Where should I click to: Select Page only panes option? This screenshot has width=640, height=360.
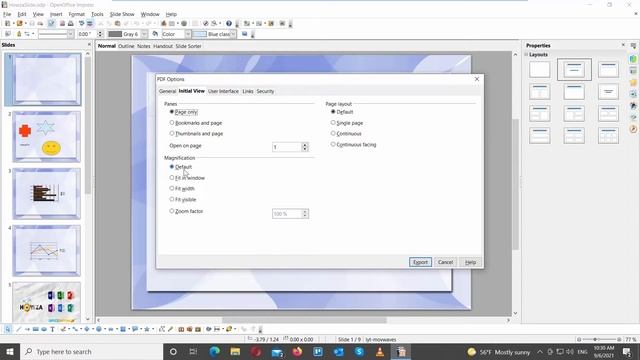pos(183,112)
